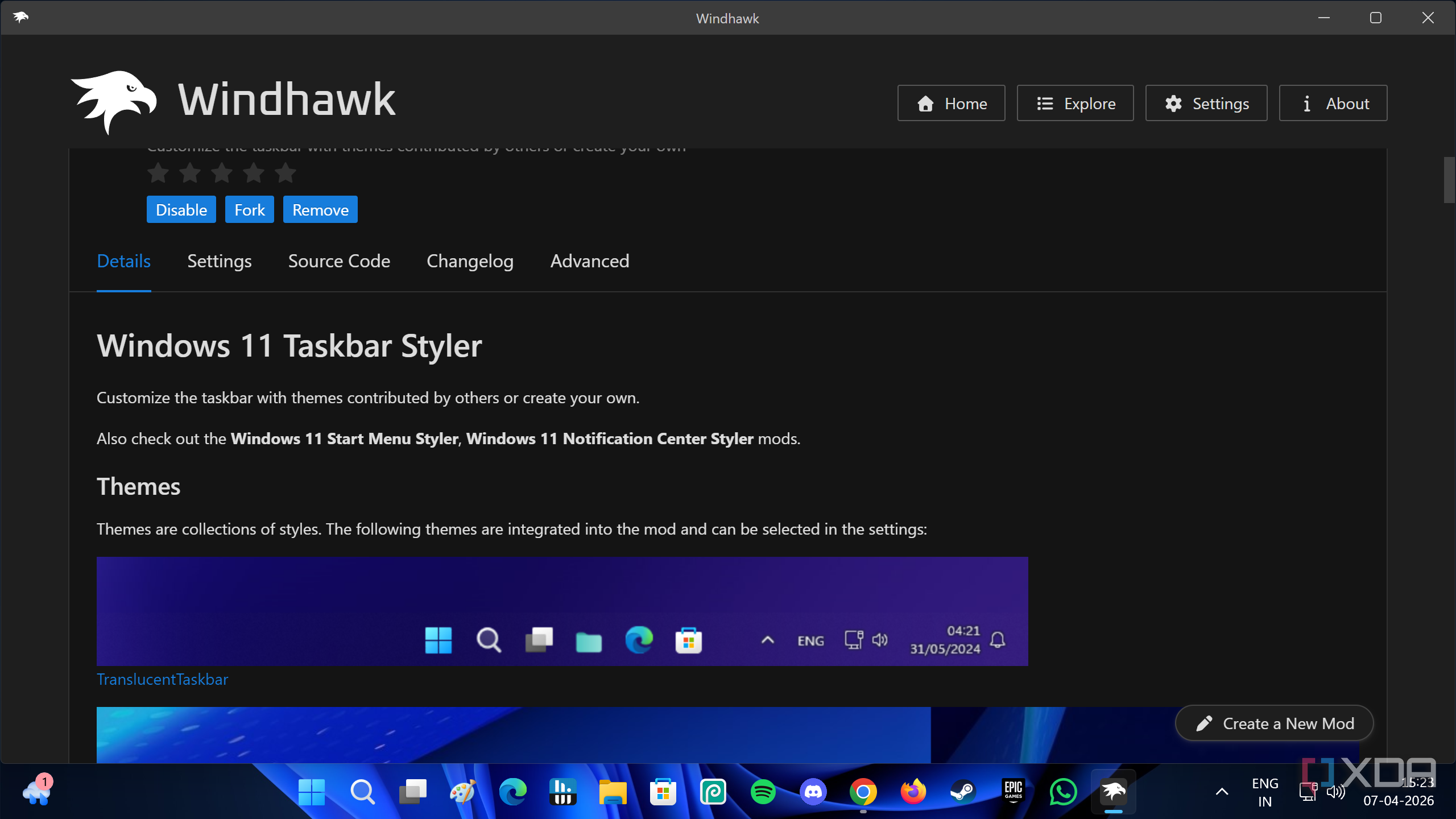Open Windows 11 Start Menu Styler link
1456x819 pixels.
click(x=344, y=439)
